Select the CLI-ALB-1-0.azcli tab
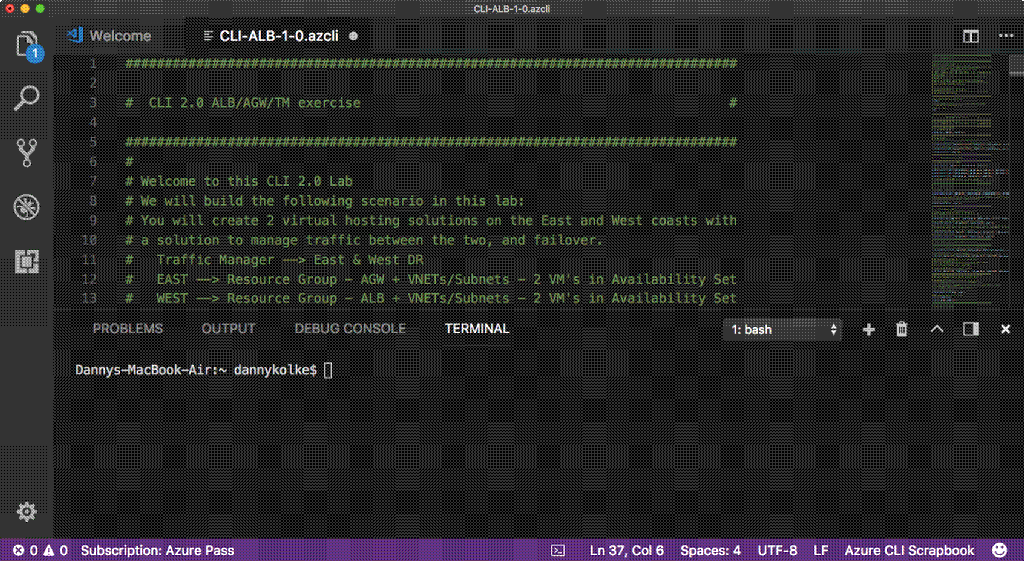 pos(279,36)
